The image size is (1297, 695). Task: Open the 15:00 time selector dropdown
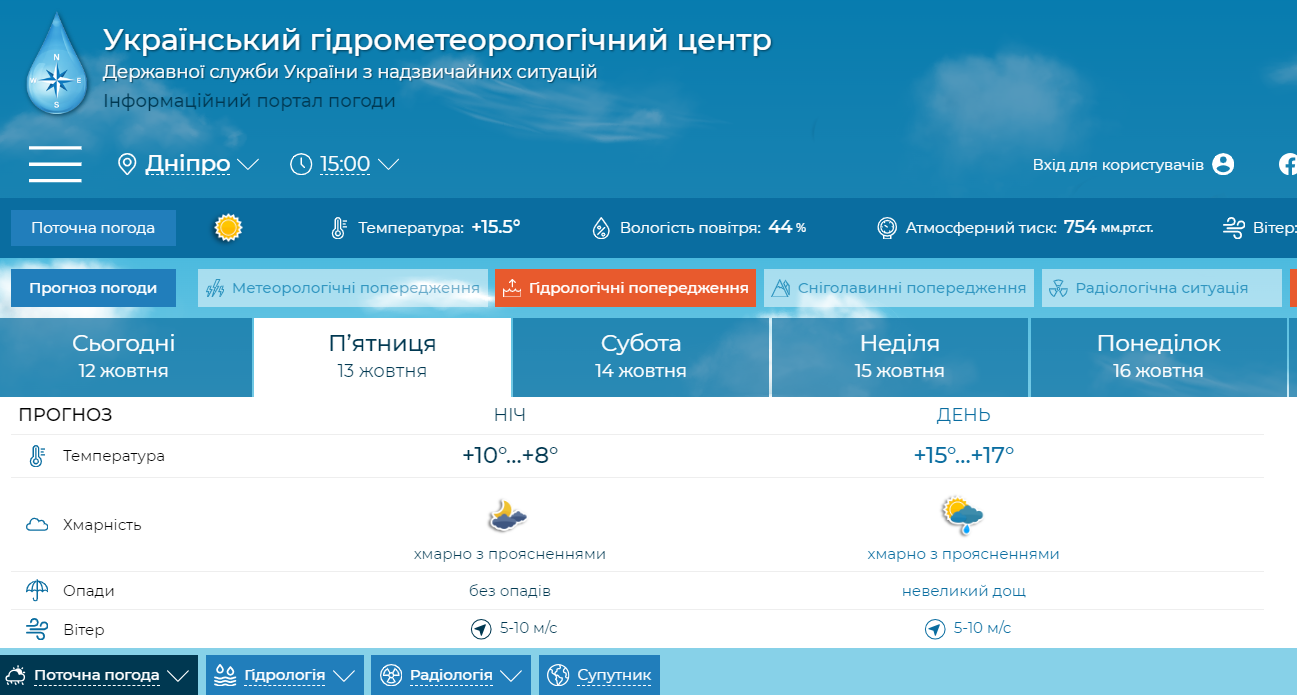point(358,164)
